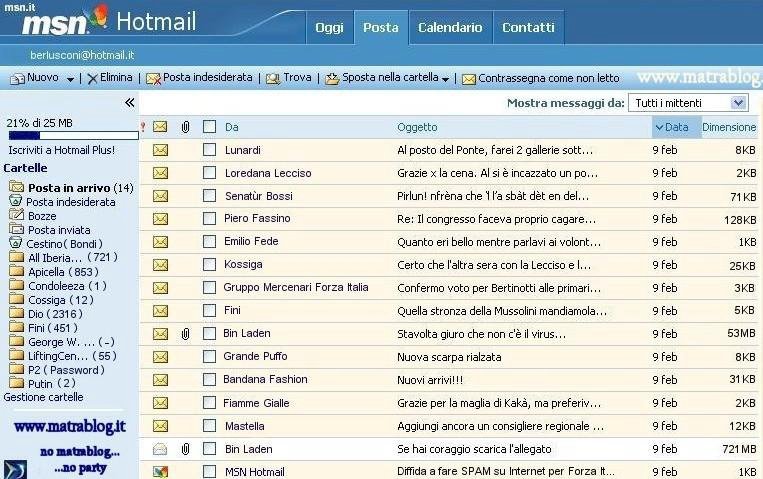
Task: Click opened envelope icon of Se hai coraggio row
Action: (160, 449)
